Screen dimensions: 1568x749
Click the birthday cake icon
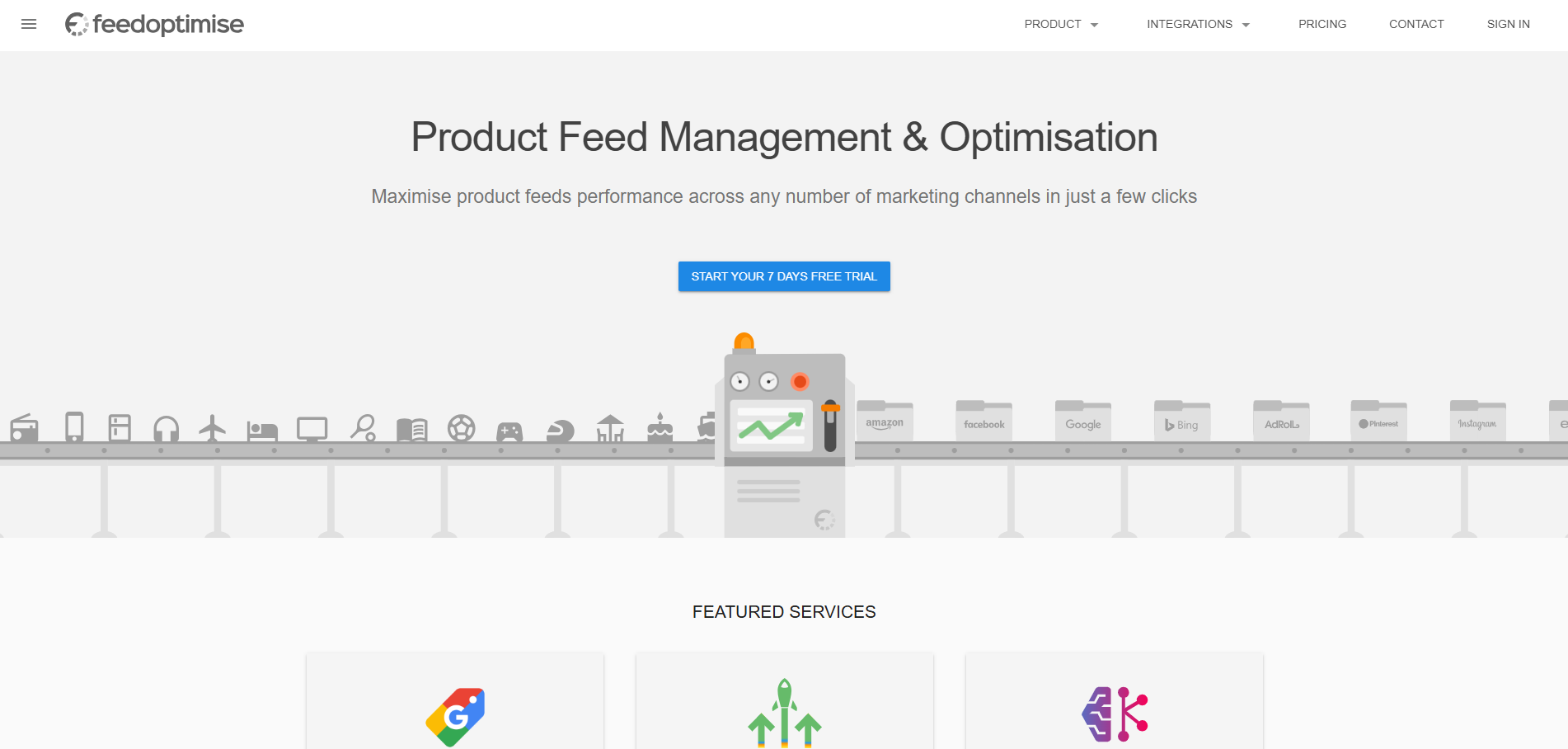pyautogui.click(x=660, y=427)
